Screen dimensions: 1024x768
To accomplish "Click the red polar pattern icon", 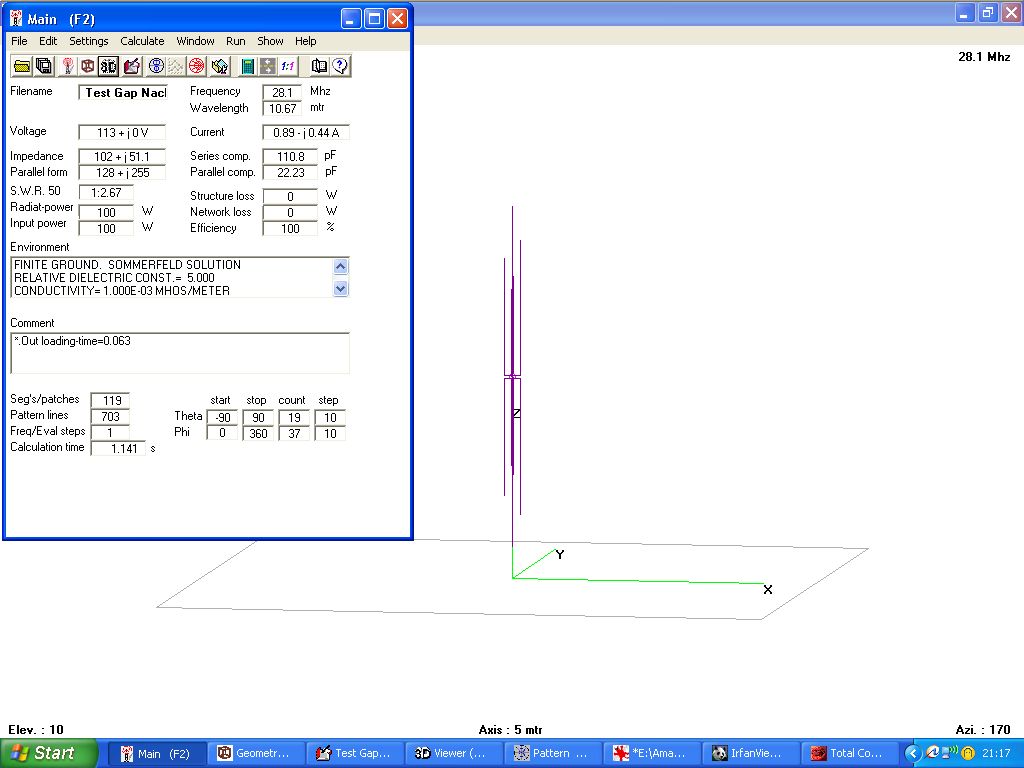I will [x=197, y=66].
